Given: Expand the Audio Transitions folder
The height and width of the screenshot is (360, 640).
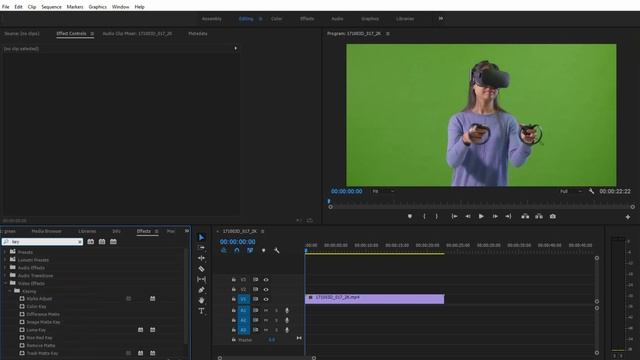Looking at the screenshot, I should click(x=5, y=276).
